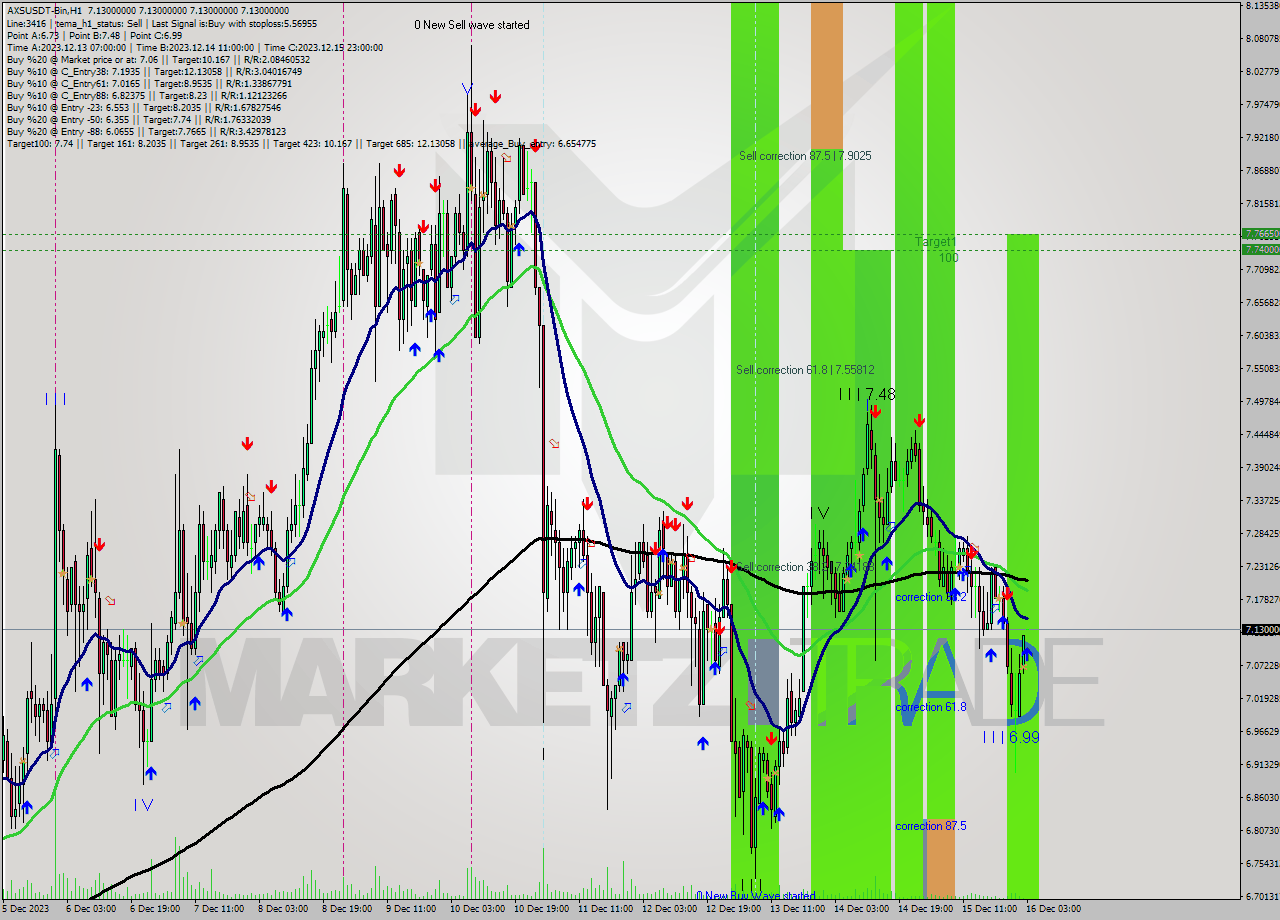1280x920 pixels.
Task: Click the blue 'correction 87.5' label
Action: click(x=930, y=826)
